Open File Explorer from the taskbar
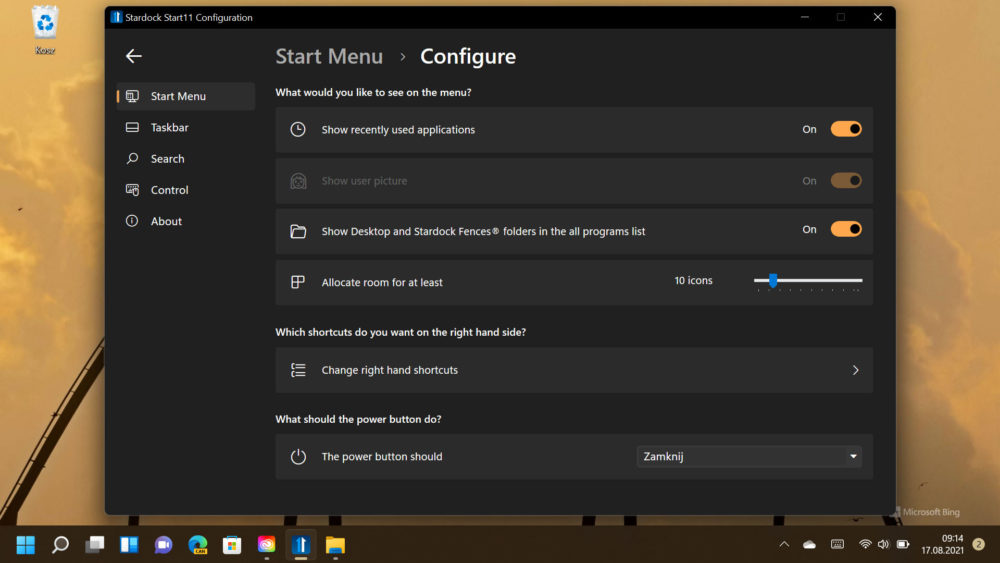This screenshot has height=563, width=1000. coord(335,545)
